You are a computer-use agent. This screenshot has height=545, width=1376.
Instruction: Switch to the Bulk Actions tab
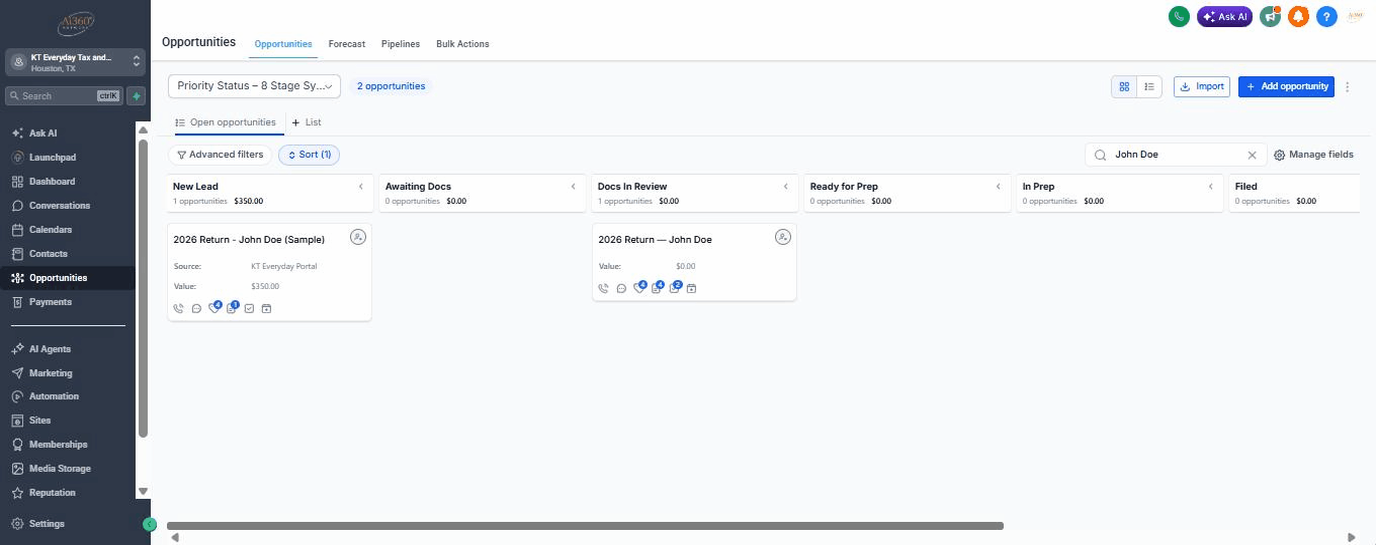point(463,44)
